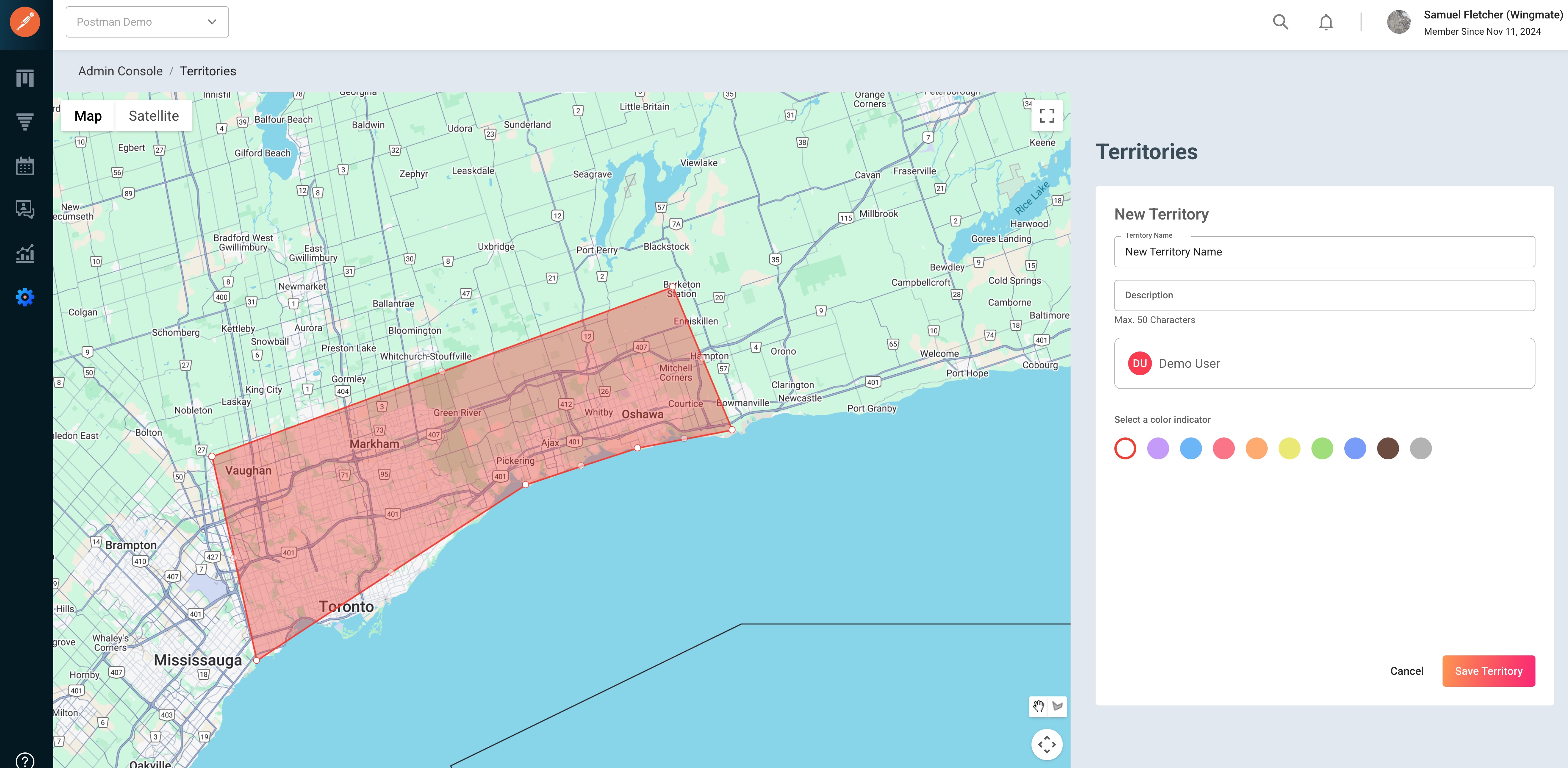Open the Demo User assignee selector
Screen dimensions: 1568x768
(x=1325, y=363)
